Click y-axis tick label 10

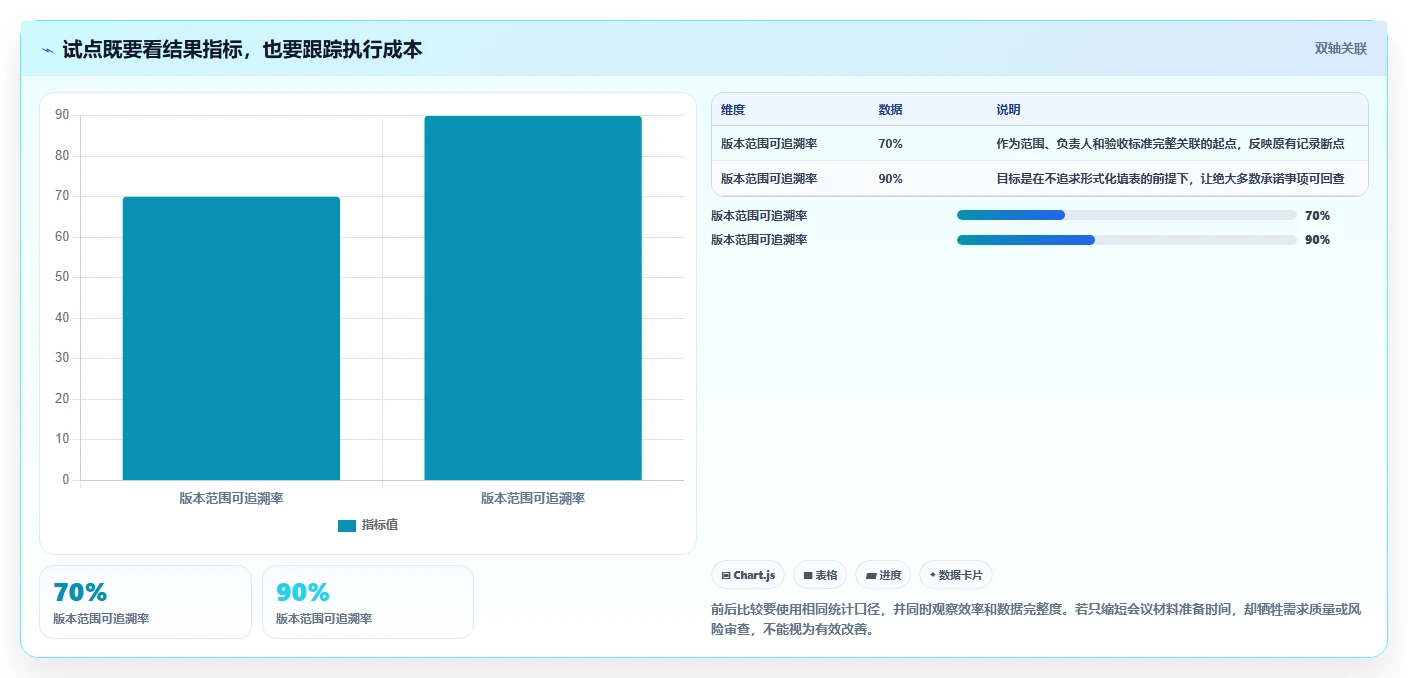pyautogui.click(x=62, y=439)
